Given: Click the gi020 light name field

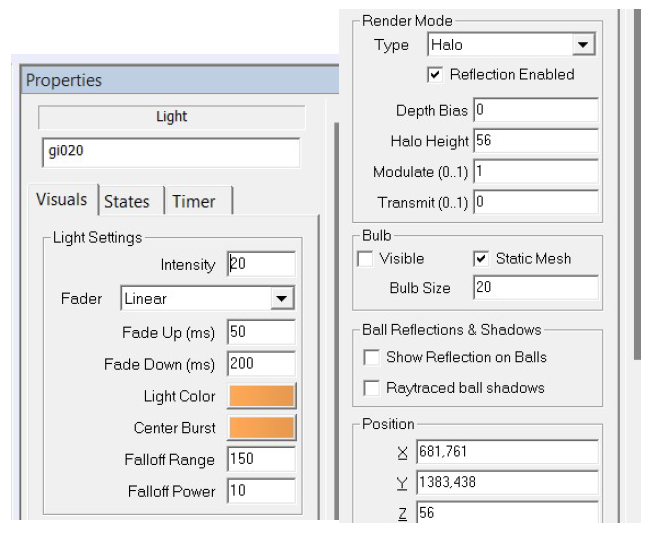Looking at the screenshot, I should [171, 152].
